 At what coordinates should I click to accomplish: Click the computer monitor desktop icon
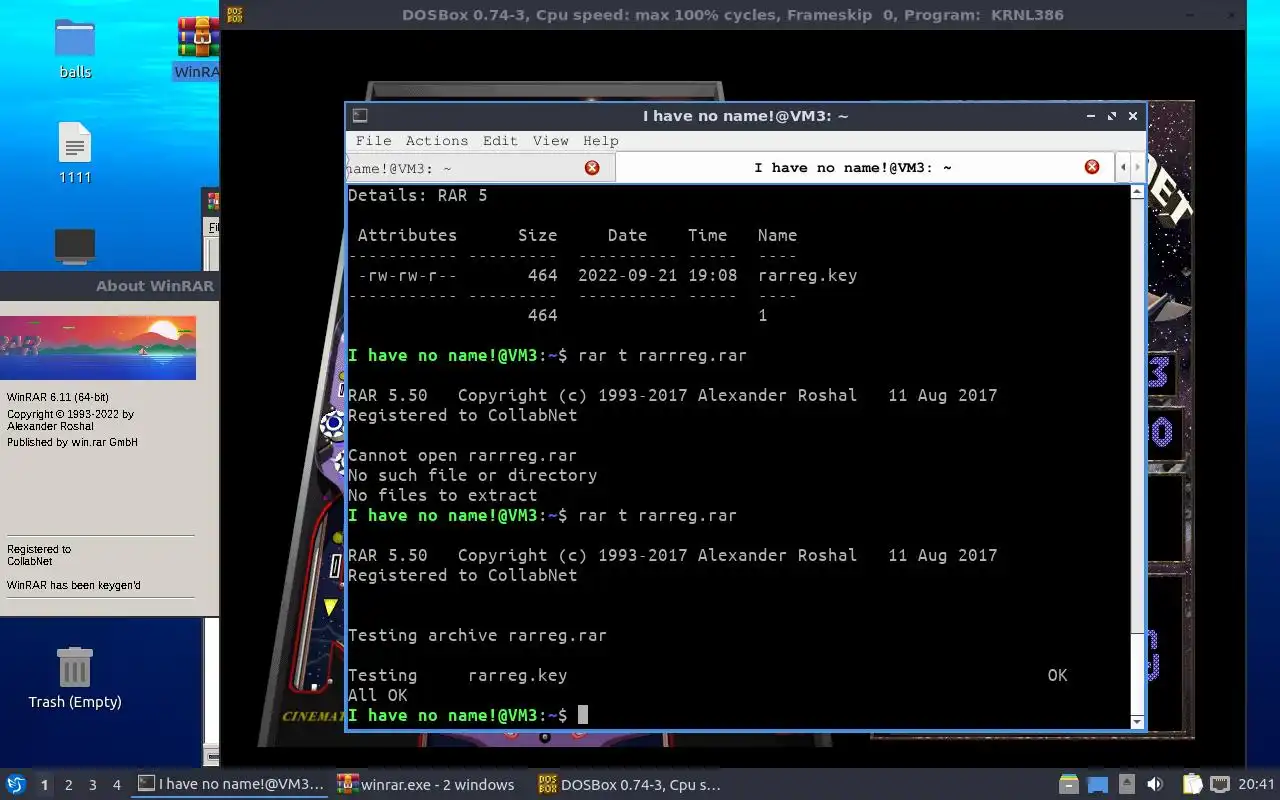(75, 246)
